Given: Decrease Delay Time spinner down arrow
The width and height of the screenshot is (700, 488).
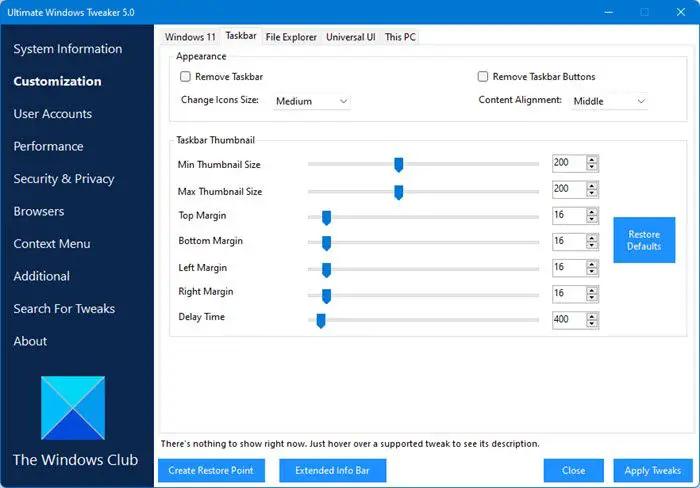Looking at the screenshot, I should [592, 323].
